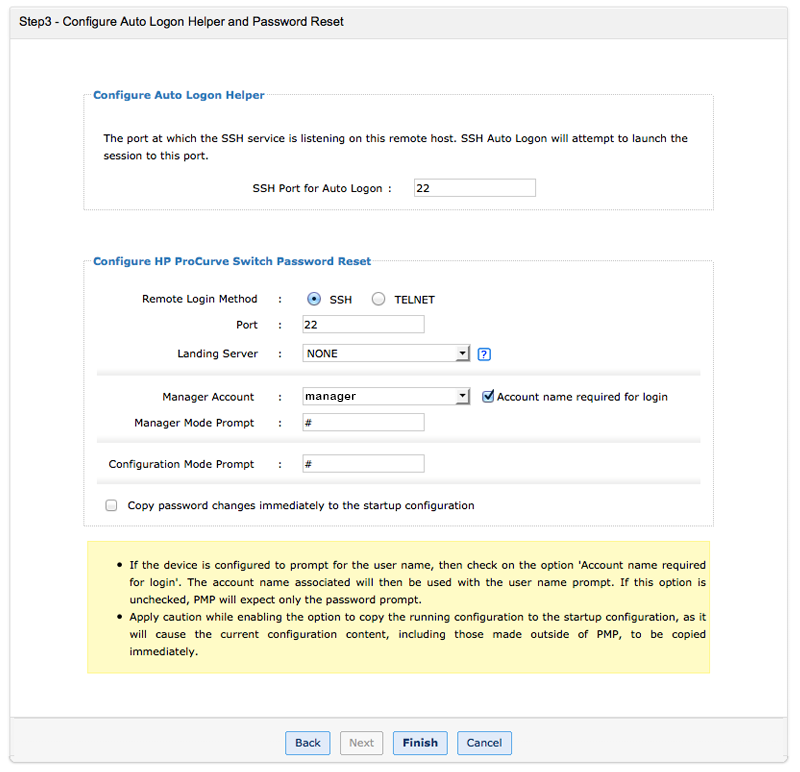Click the Step3 title bar text

[178, 21]
